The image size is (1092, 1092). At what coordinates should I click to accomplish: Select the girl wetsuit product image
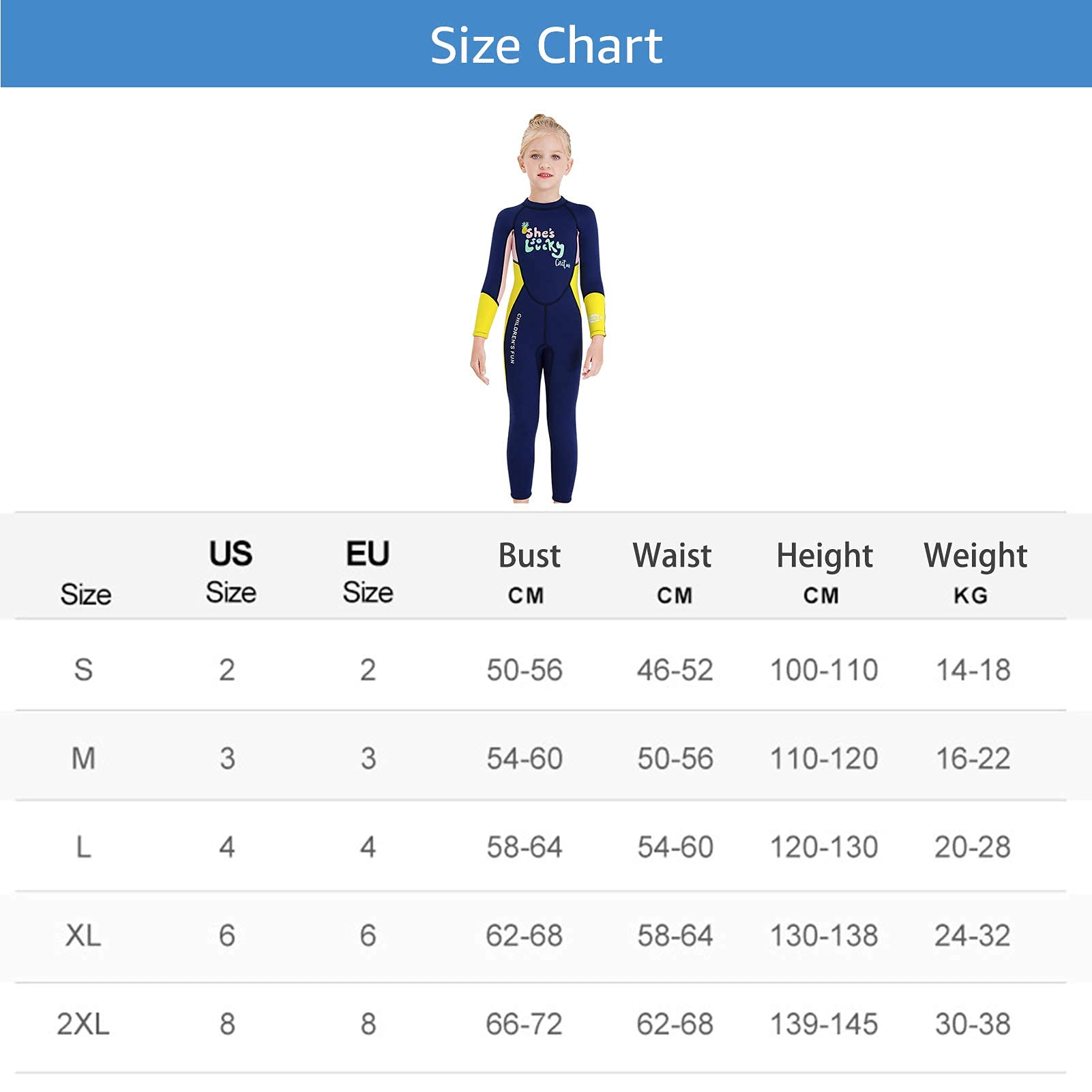538,308
